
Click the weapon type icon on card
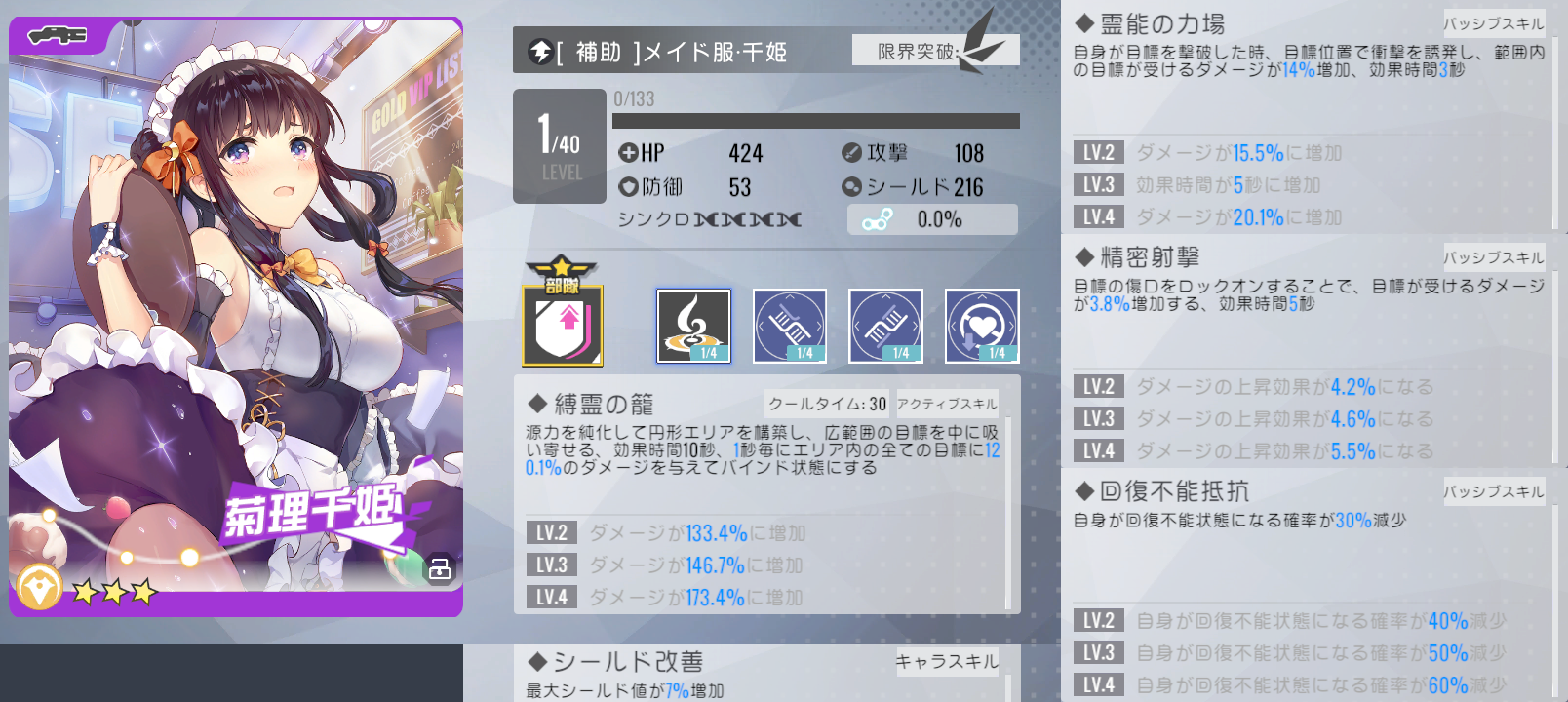tap(58, 36)
